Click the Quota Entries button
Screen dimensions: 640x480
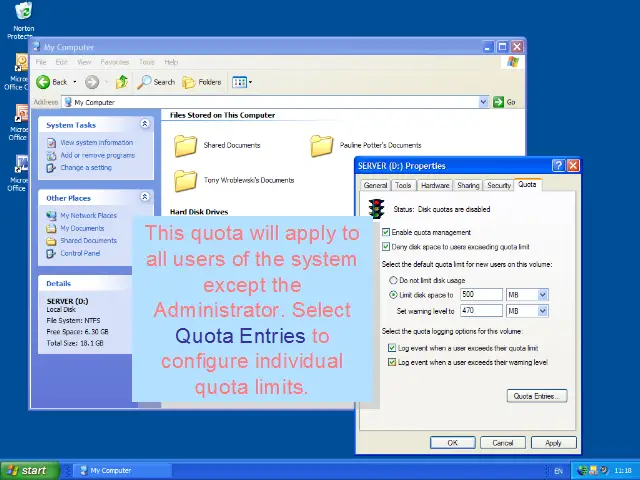coord(538,396)
